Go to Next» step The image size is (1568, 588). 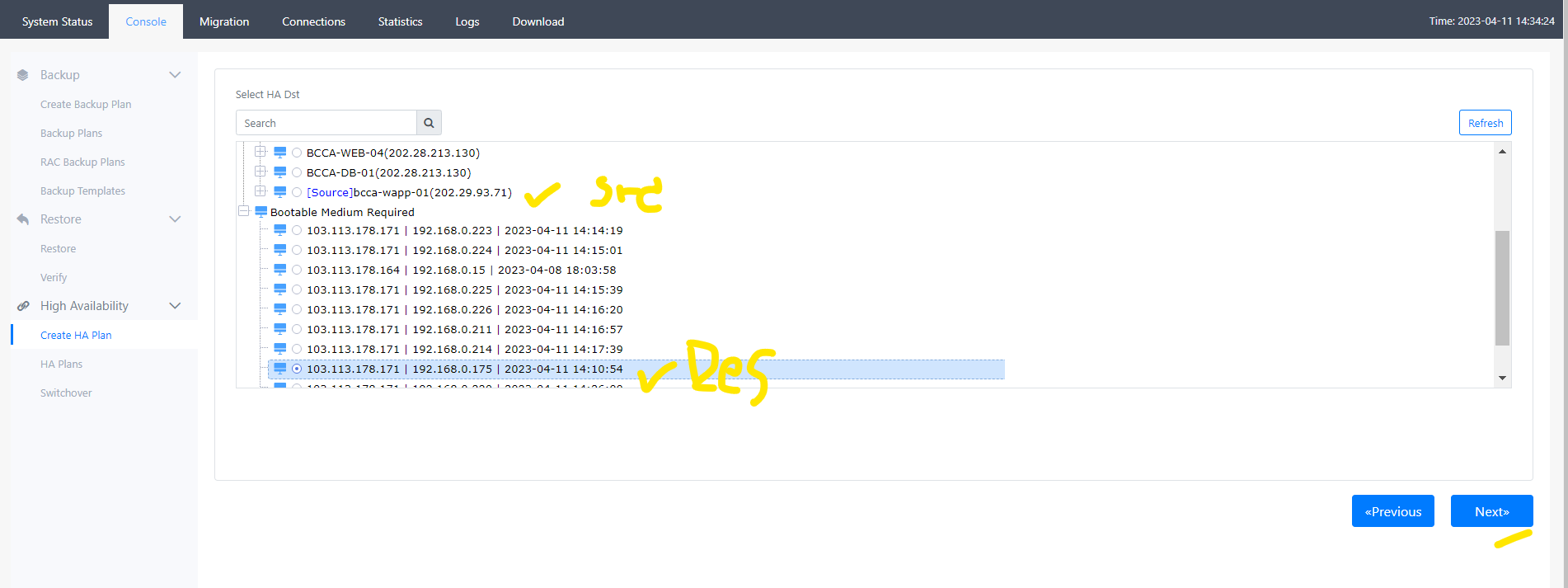1492,511
